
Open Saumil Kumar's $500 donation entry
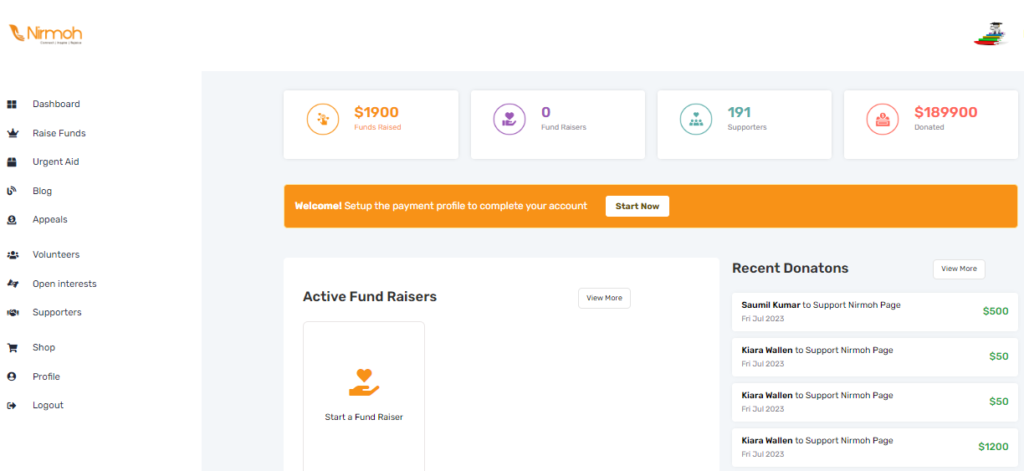(x=860, y=310)
